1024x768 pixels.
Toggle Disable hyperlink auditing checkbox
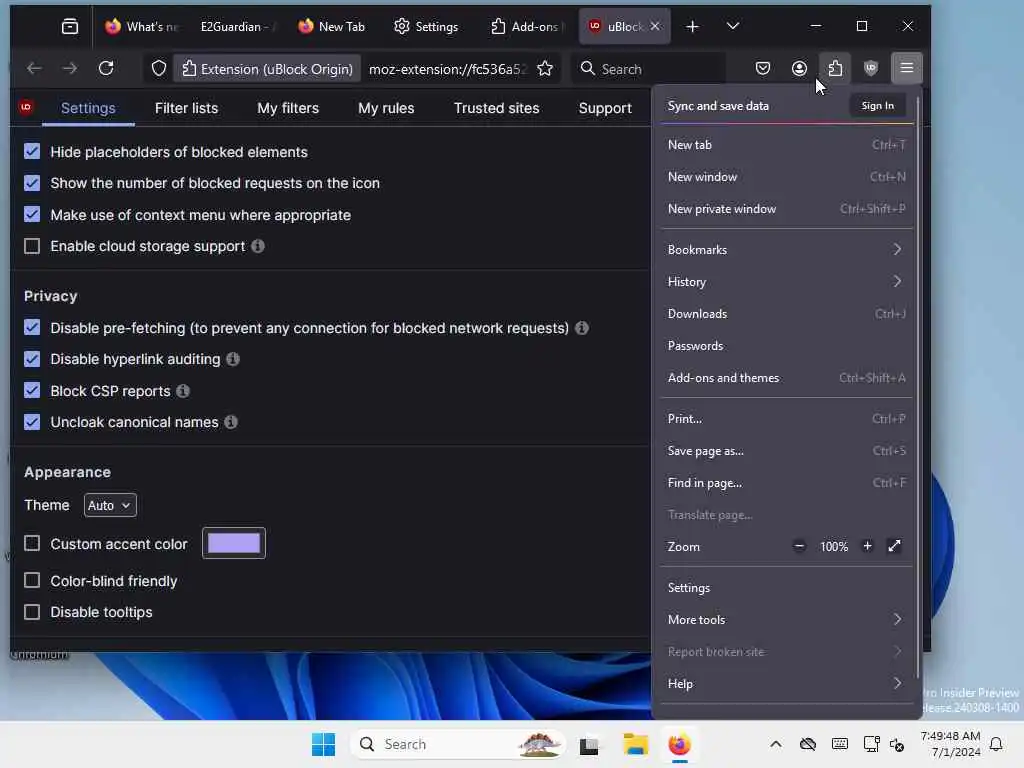coord(32,359)
